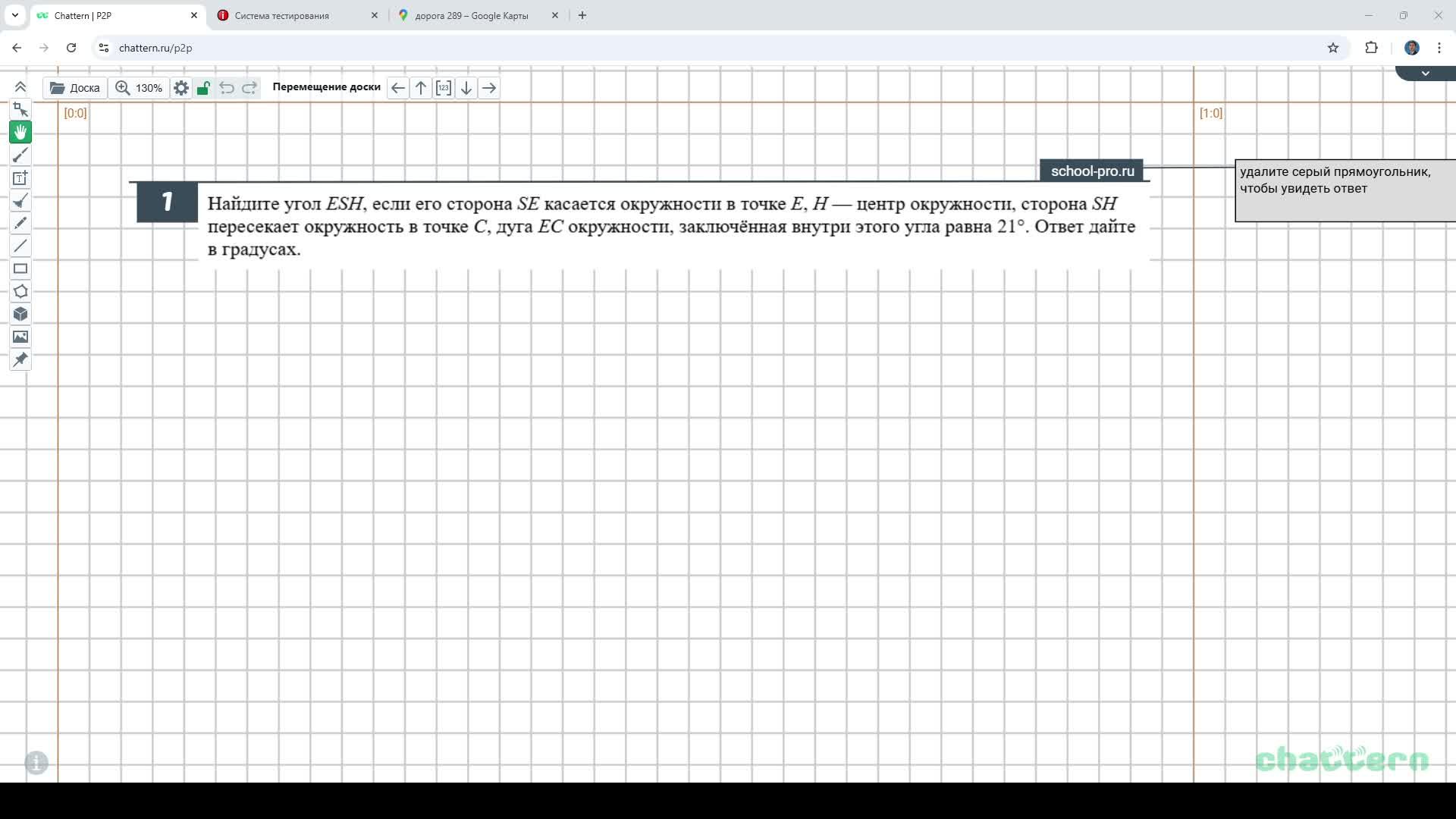Pick the polygon shape tool
This screenshot has width=1456, height=819.
pos(20,291)
